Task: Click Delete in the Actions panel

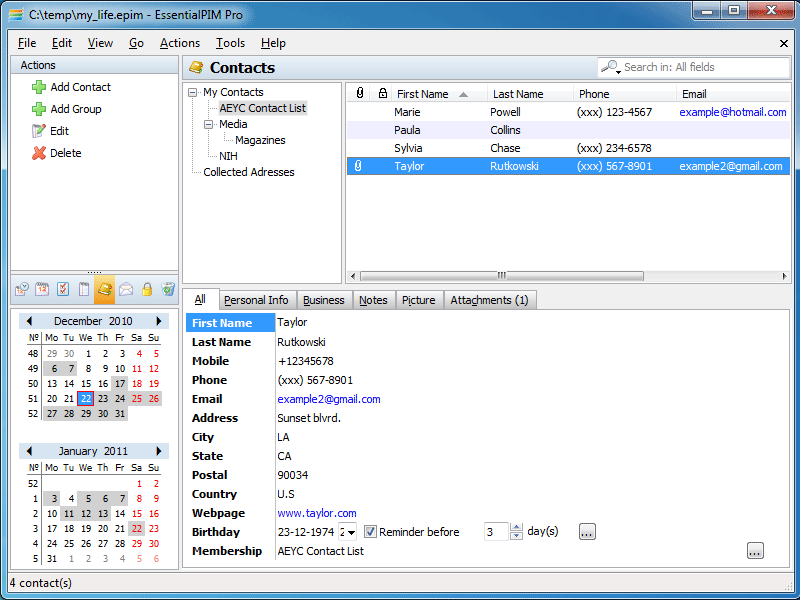Action: [65, 153]
